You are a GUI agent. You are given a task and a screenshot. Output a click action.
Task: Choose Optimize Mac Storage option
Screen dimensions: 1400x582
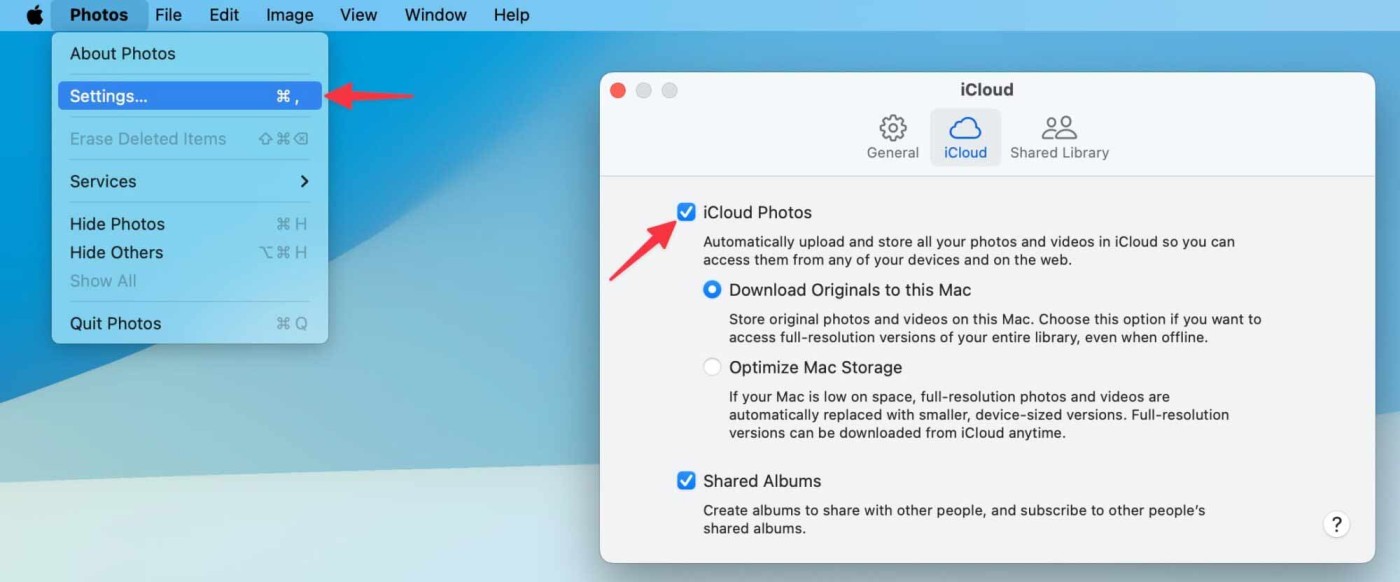712,367
